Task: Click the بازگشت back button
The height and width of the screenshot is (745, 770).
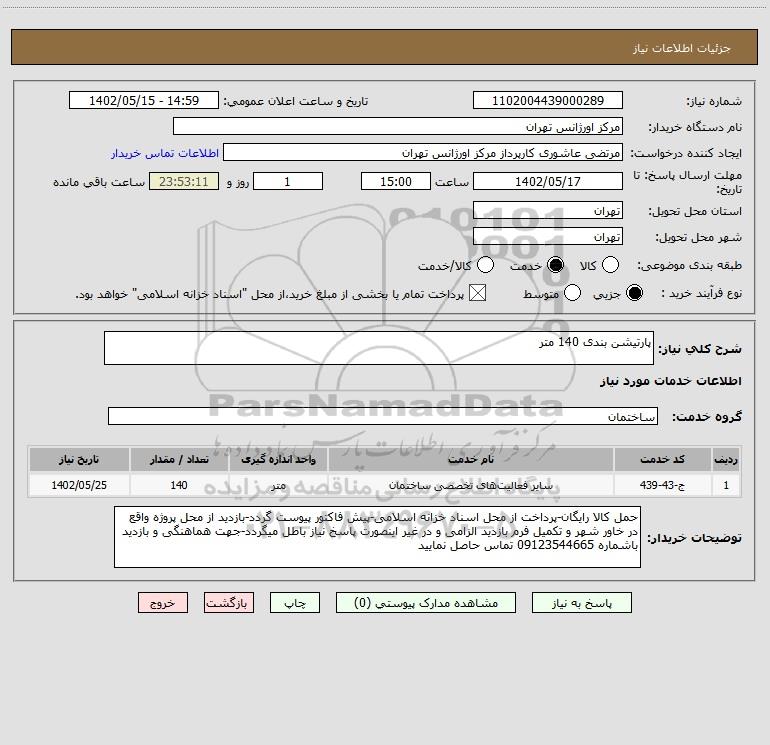Action: (x=229, y=603)
